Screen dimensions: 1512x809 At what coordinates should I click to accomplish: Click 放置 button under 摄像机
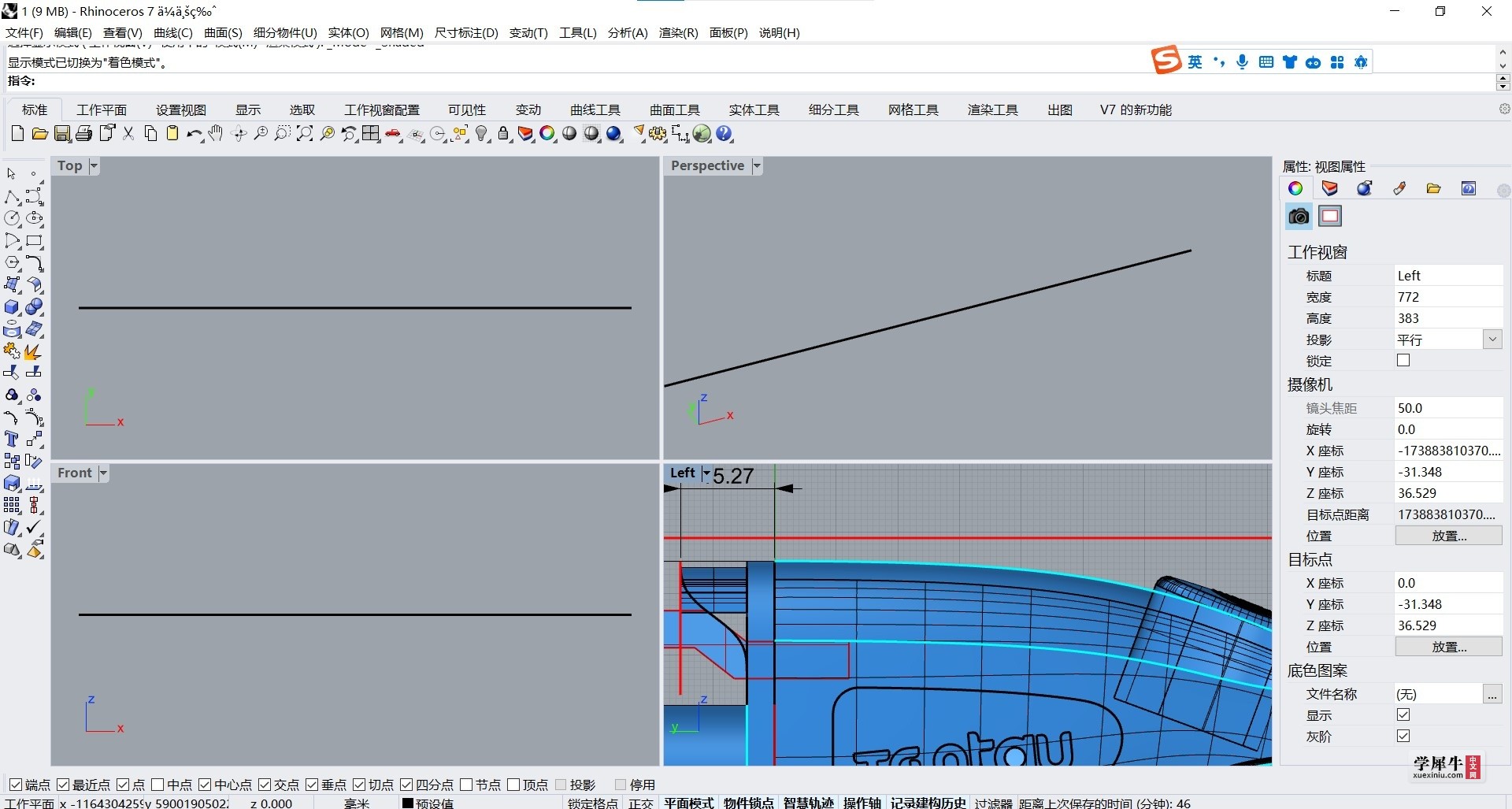1449,536
